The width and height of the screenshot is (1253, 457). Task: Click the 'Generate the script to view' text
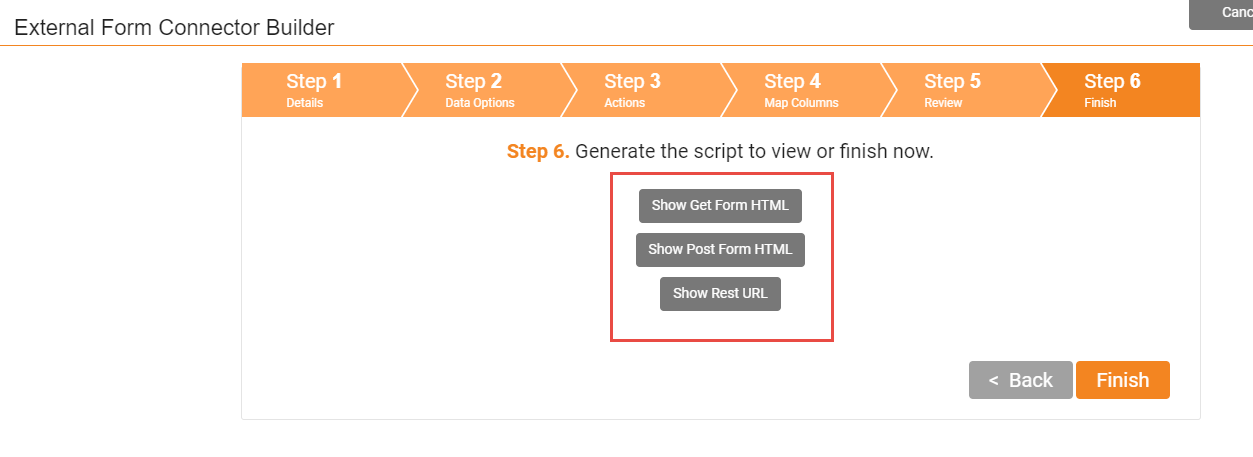pyautogui.click(x=697, y=152)
